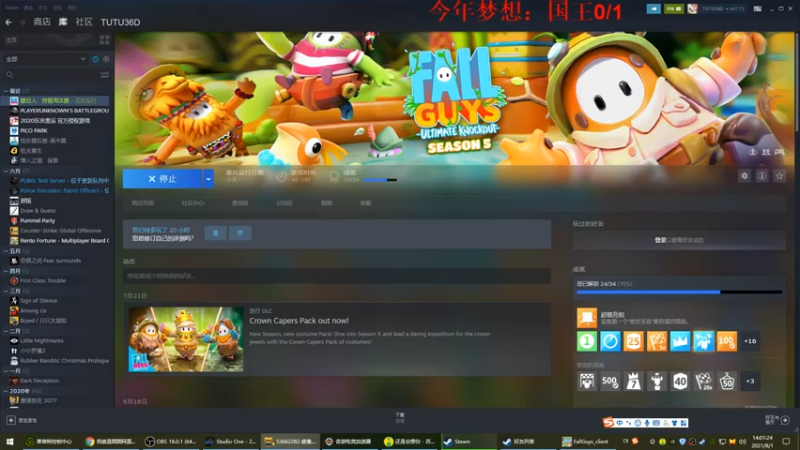Open OBS from the Windows taskbar

171,441
